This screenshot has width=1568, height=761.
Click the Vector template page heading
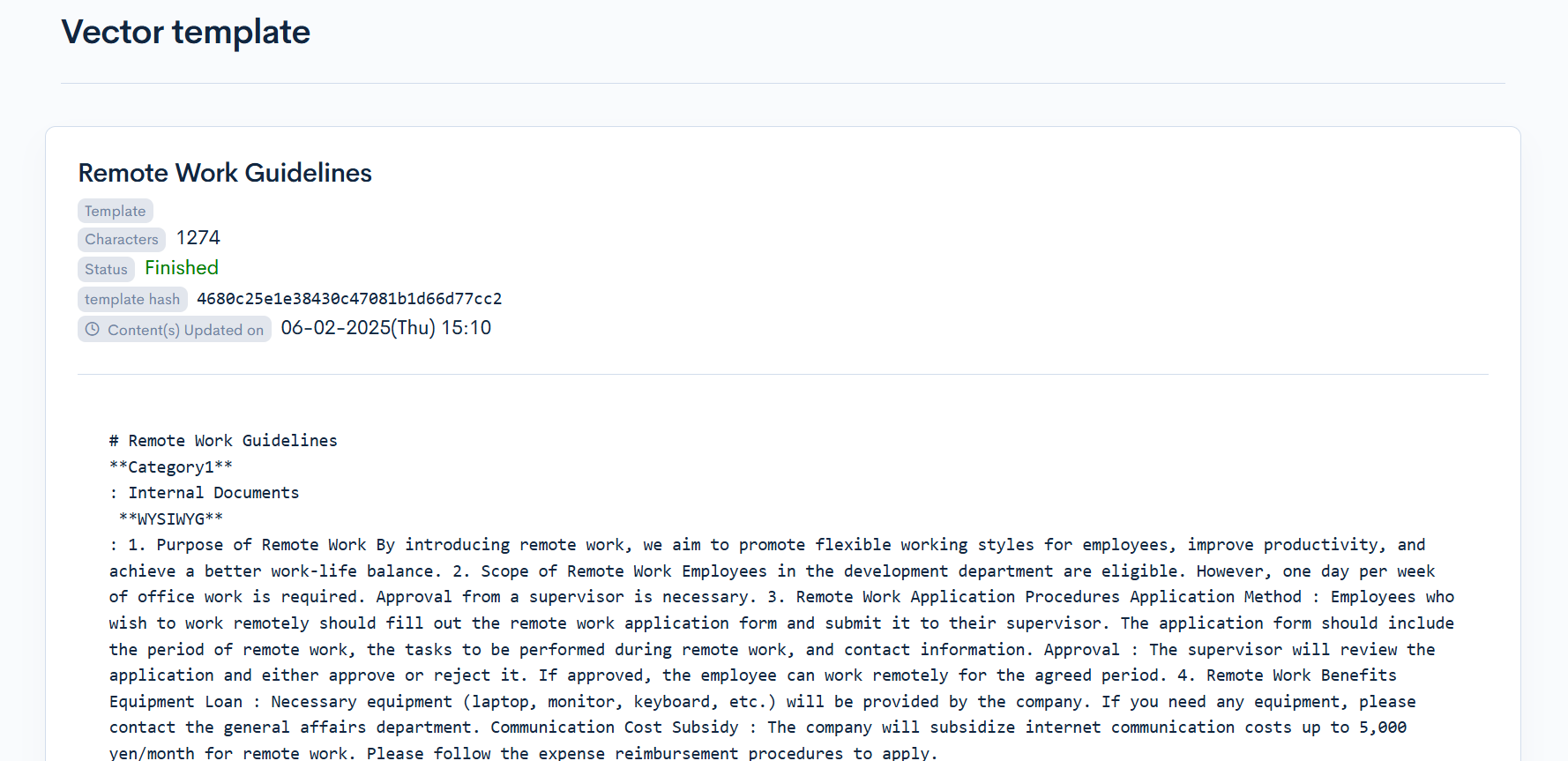click(185, 33)
